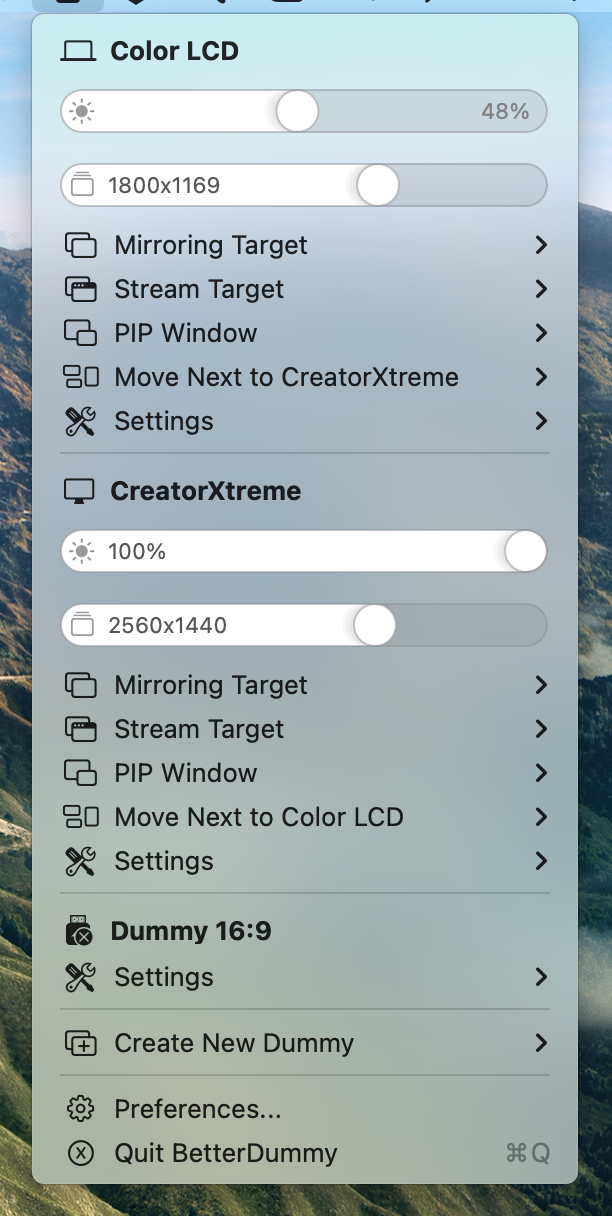This screenshot has height=1216, width=612.
Task: Click Quit BetterDummy
Action: (225, 1153)
